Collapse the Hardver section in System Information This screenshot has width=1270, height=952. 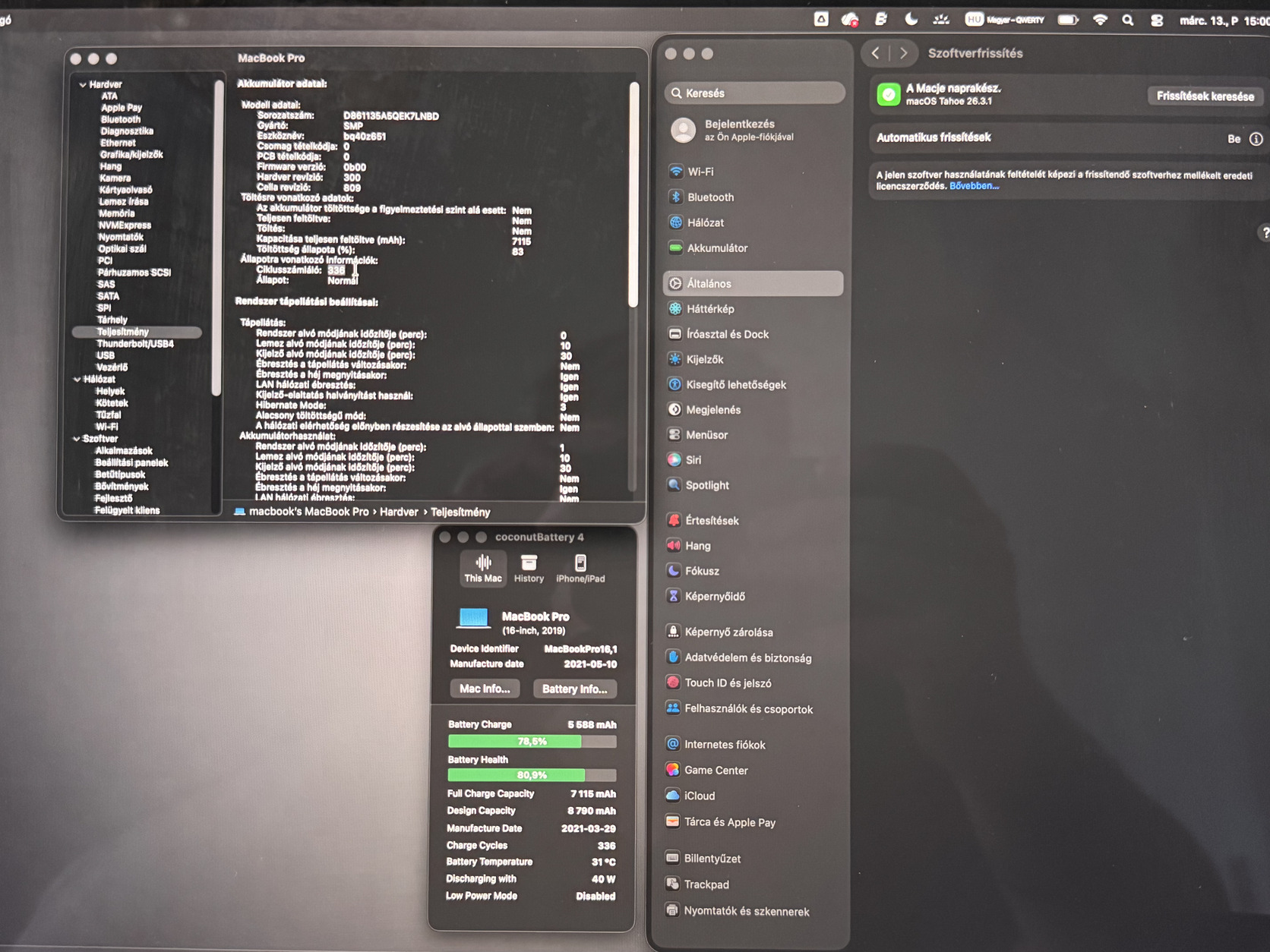[83, 84]
